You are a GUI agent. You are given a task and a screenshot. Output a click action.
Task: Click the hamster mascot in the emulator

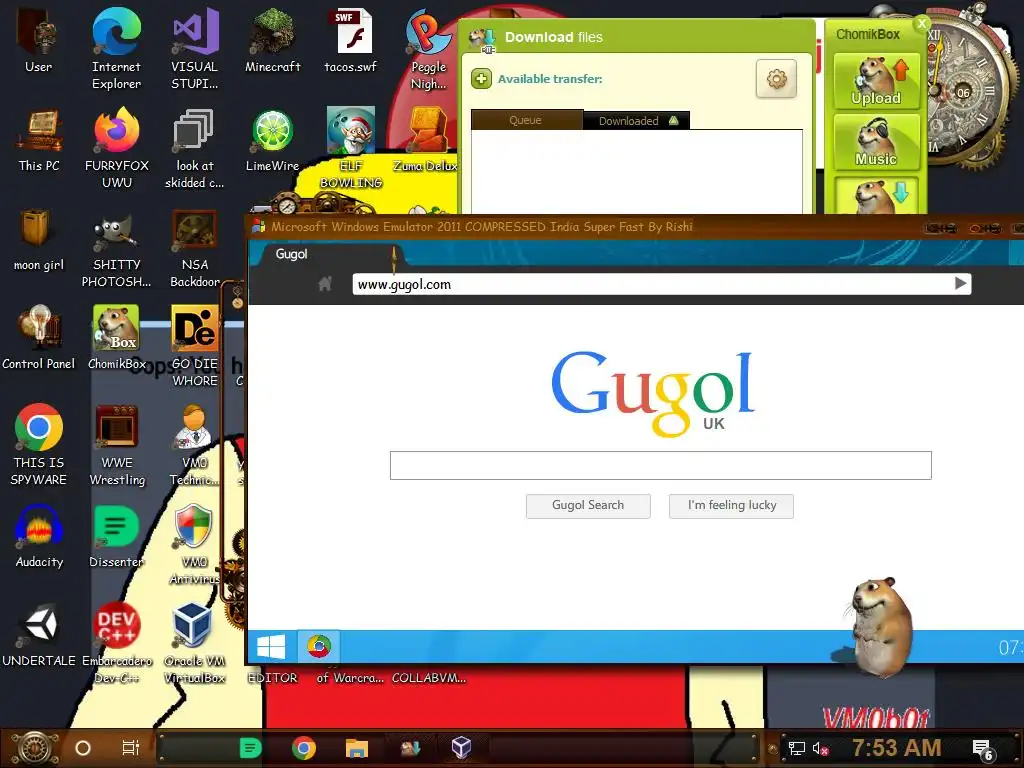pyautogui.click(x=880, y=626)
